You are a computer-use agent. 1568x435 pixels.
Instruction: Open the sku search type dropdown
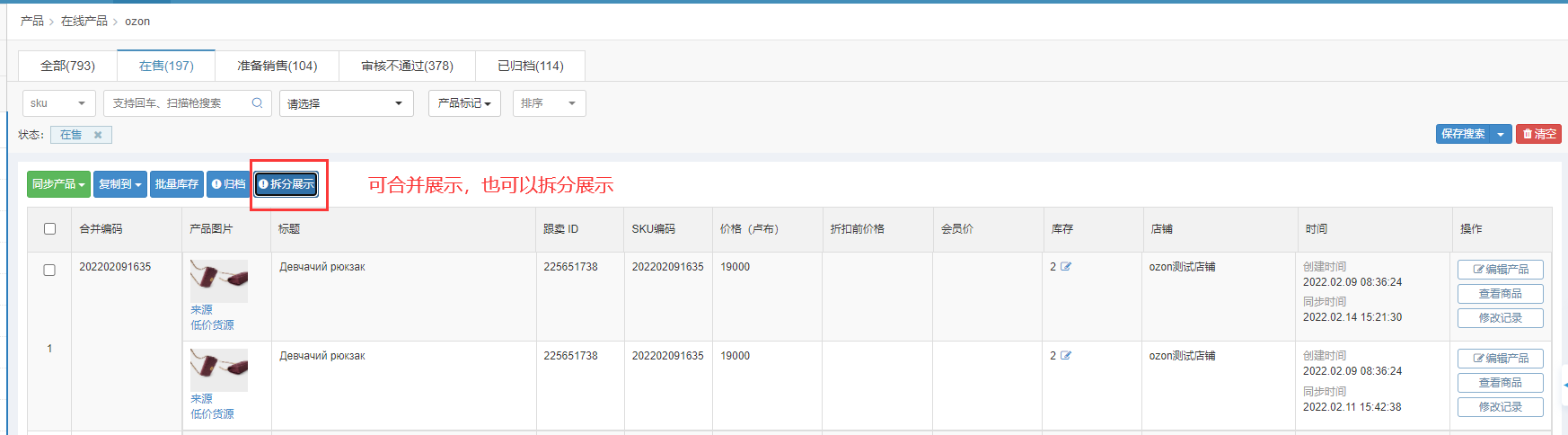[x=58, y=103]
